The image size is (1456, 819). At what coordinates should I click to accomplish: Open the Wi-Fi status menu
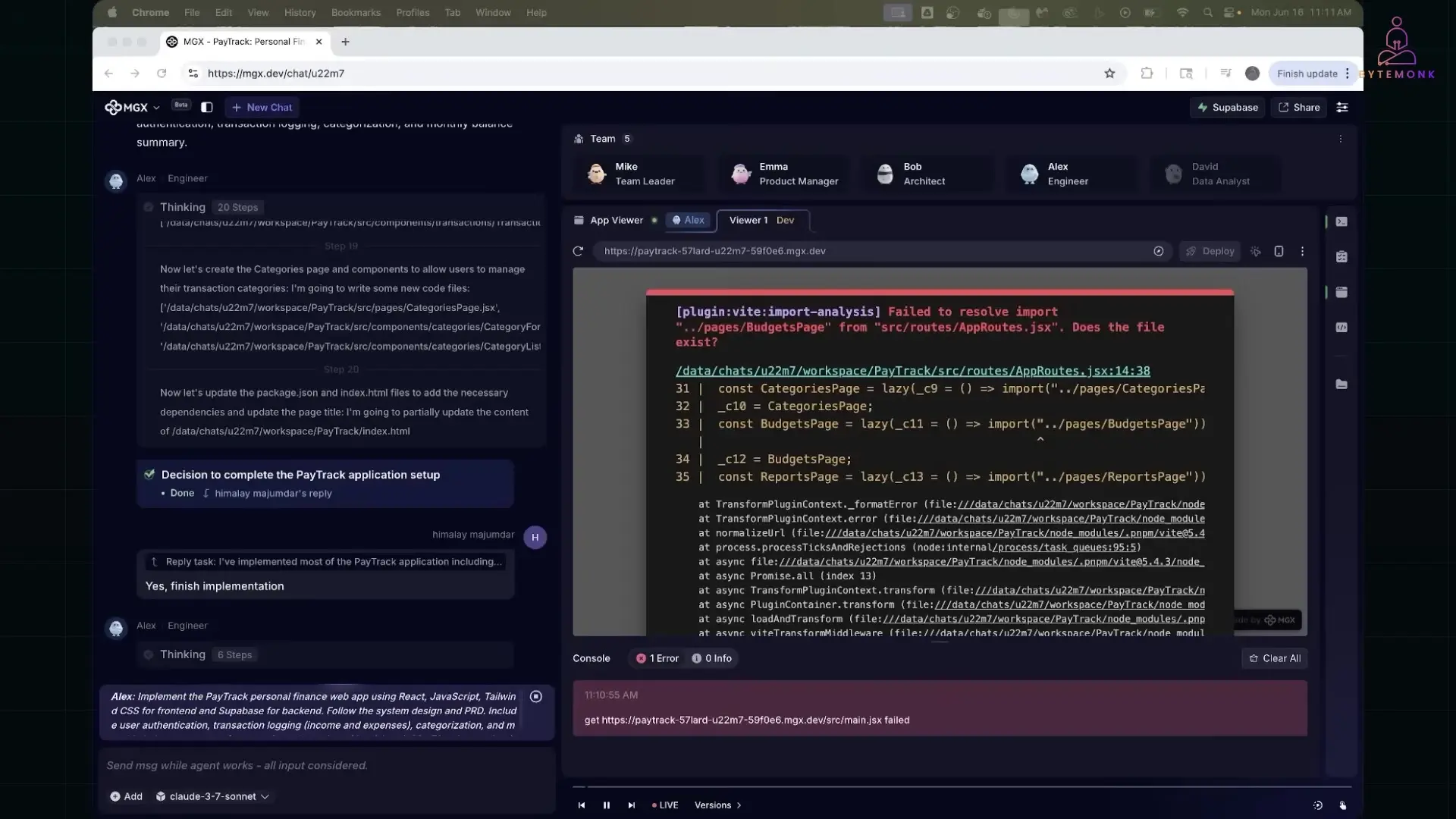click(x=1182, y=13)
